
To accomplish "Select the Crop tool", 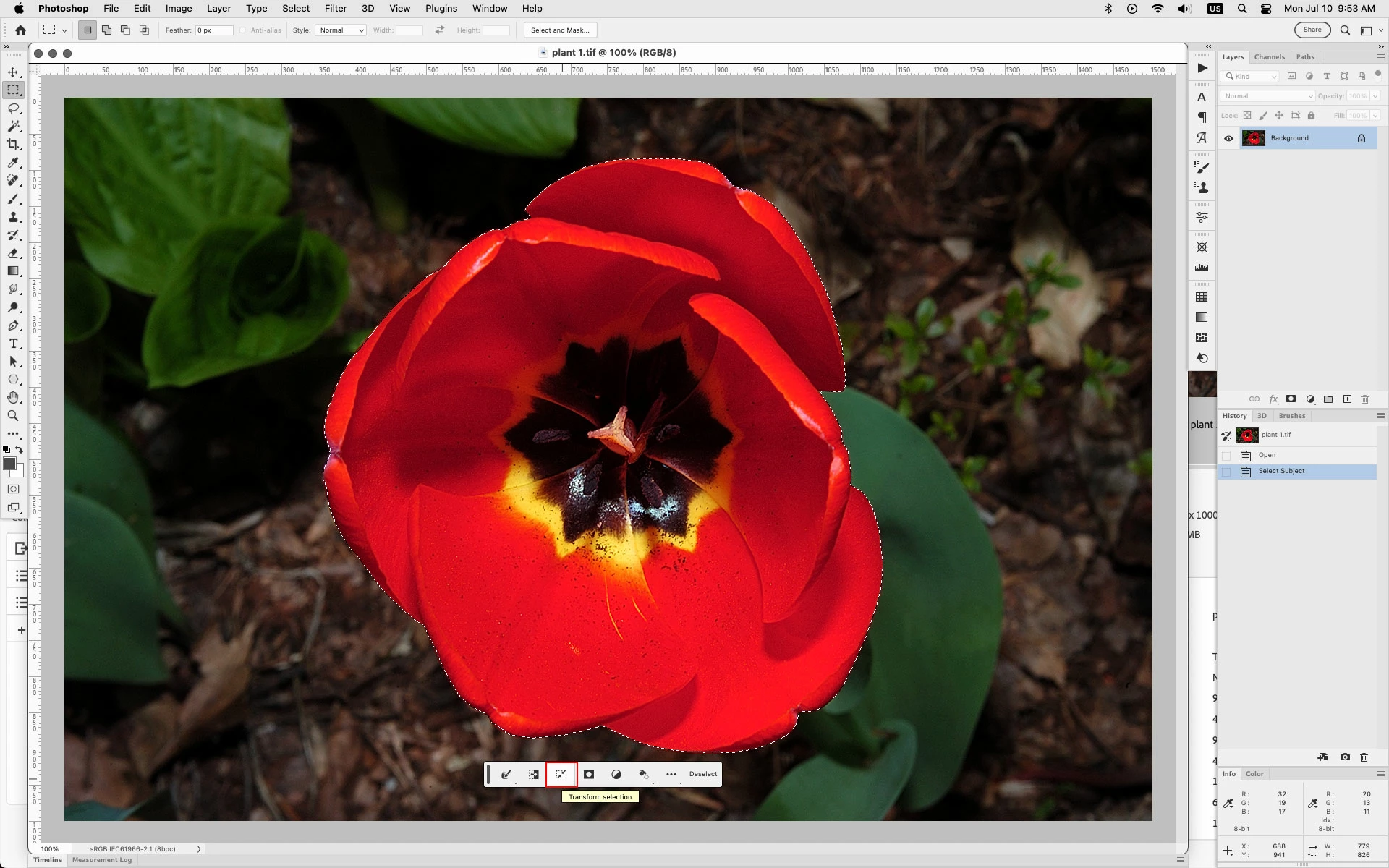I will (13, 145).
